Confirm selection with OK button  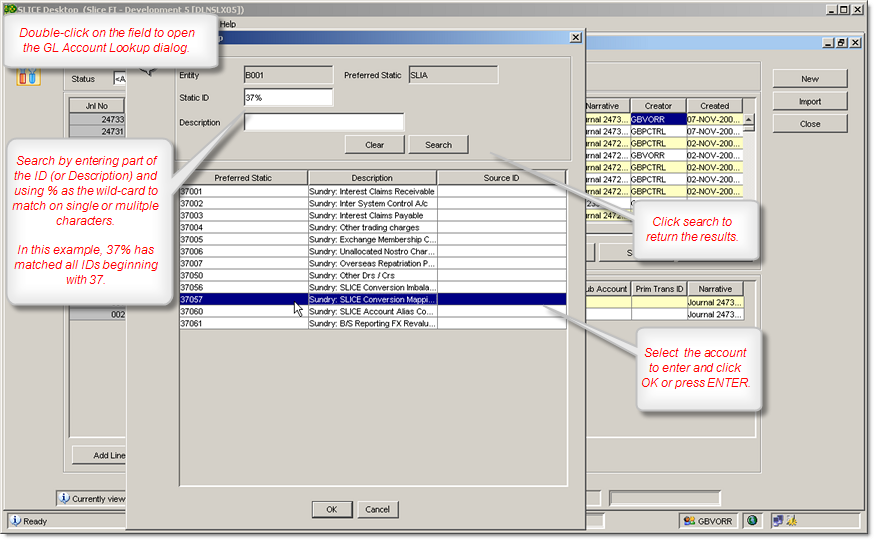click(331, 509)
